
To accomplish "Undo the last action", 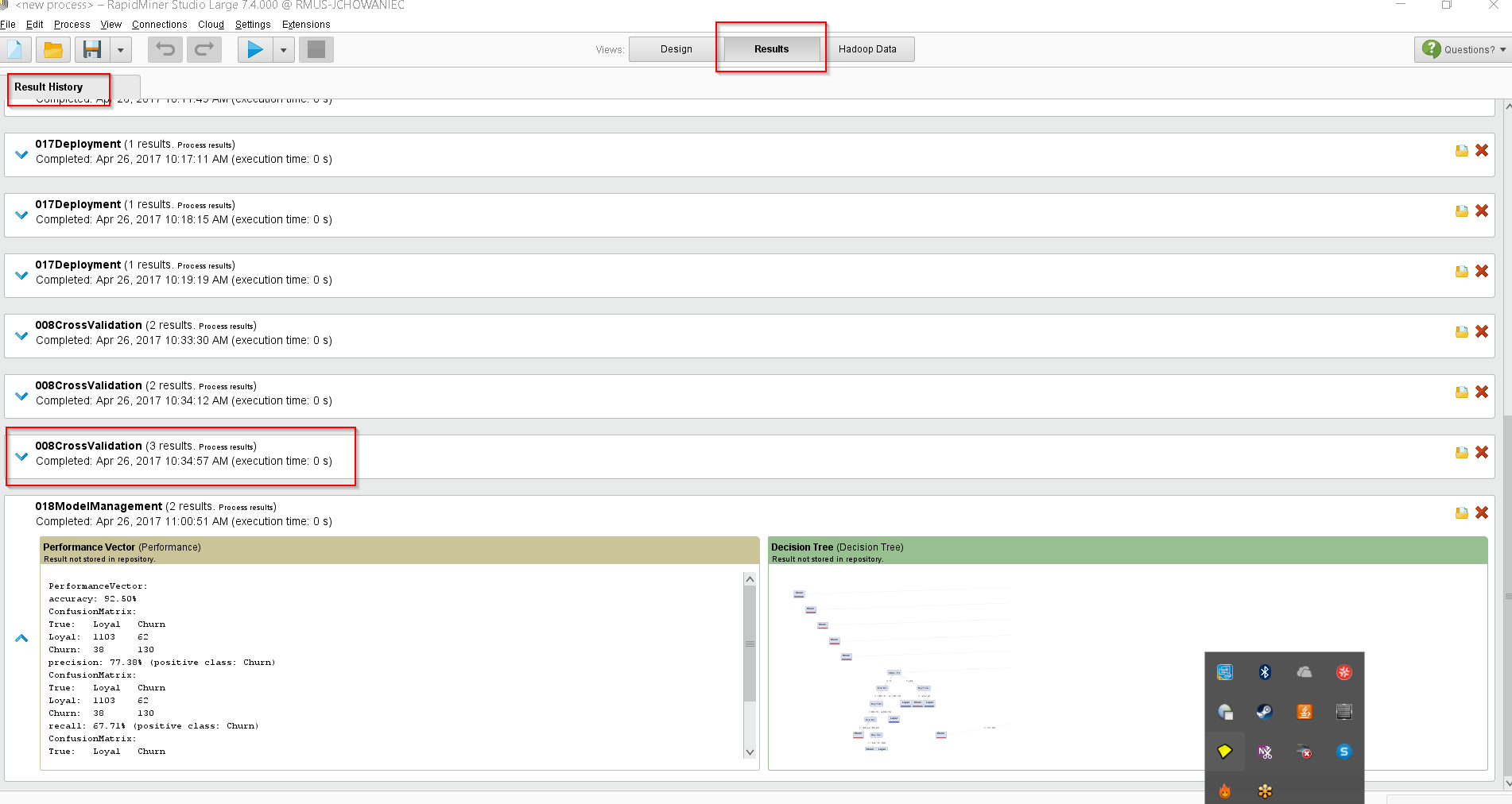I will pos(165,50).
